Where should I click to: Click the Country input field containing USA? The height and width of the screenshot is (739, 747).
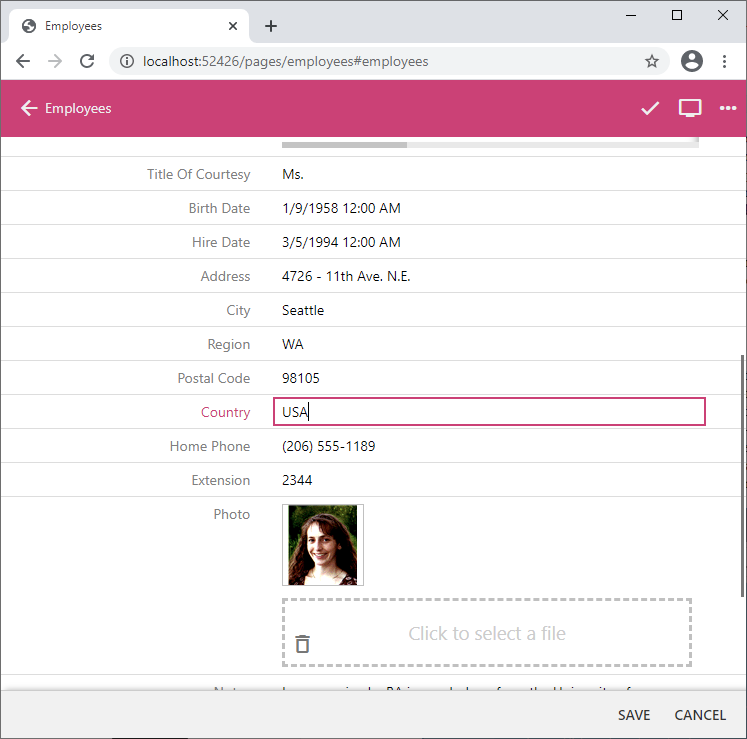489,411
